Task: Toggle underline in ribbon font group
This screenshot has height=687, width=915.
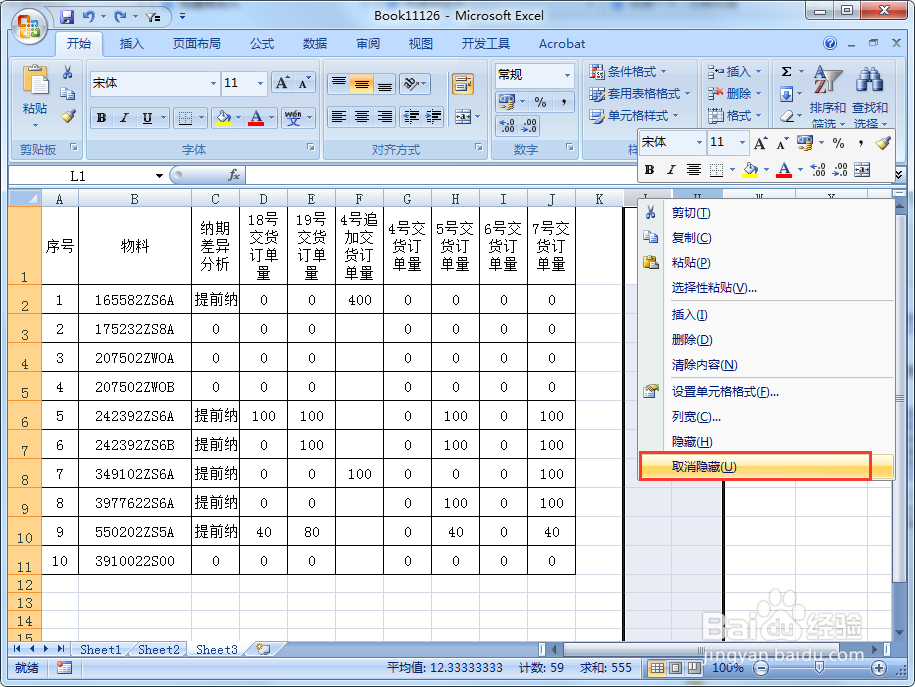Action: (x=147, y=118)
